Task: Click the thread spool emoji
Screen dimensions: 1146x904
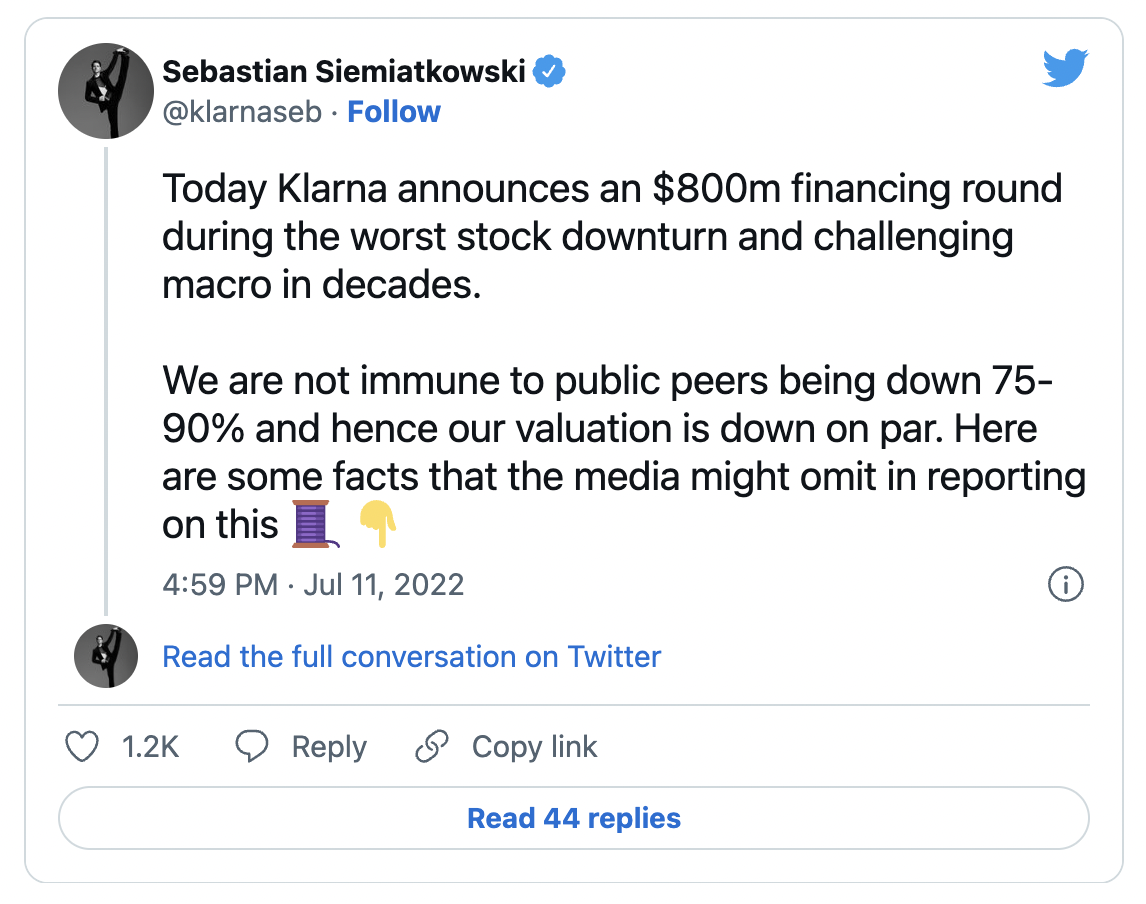Action: pyautogui.click(x=315, y=524)
